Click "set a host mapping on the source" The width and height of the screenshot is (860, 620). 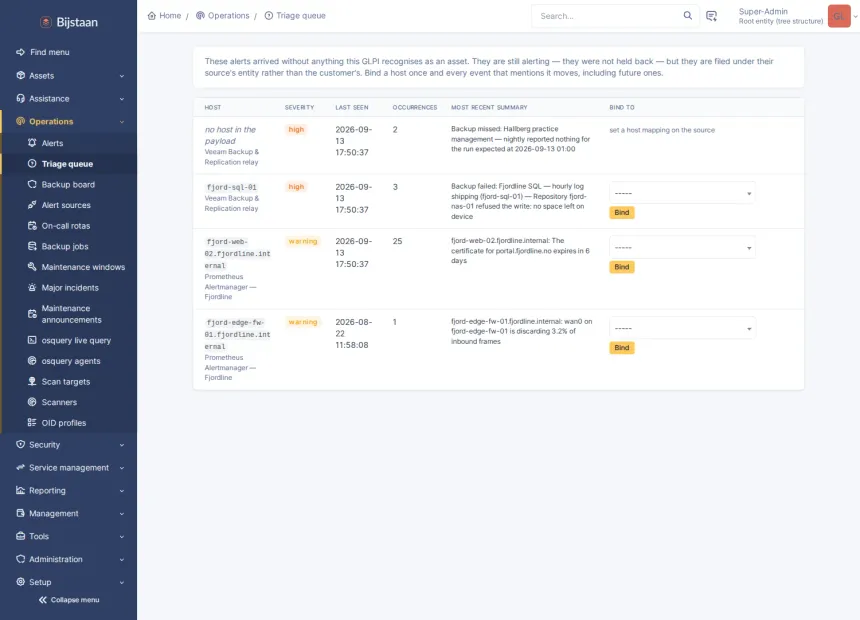coord(662,130)
